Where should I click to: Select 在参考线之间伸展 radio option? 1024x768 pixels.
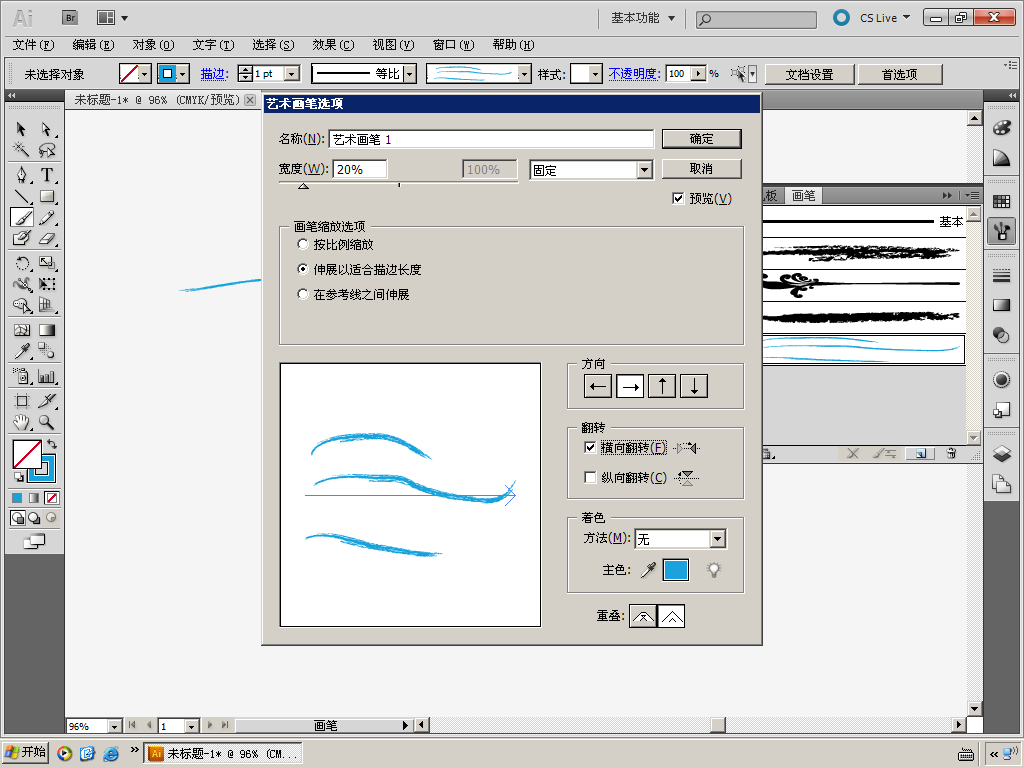pos(302,294)
